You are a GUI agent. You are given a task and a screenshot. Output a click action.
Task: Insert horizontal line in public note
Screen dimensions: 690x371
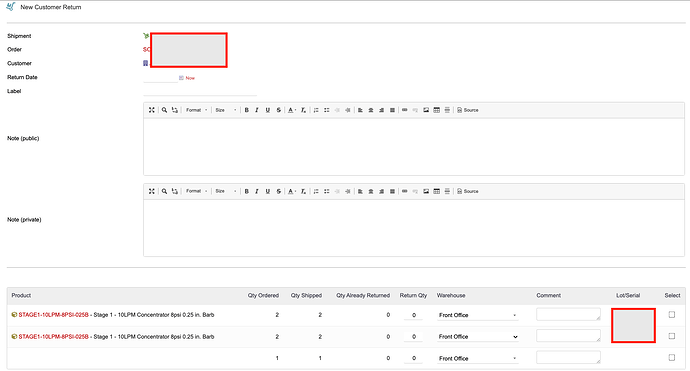pyautogui.click(x=447, y=110)
